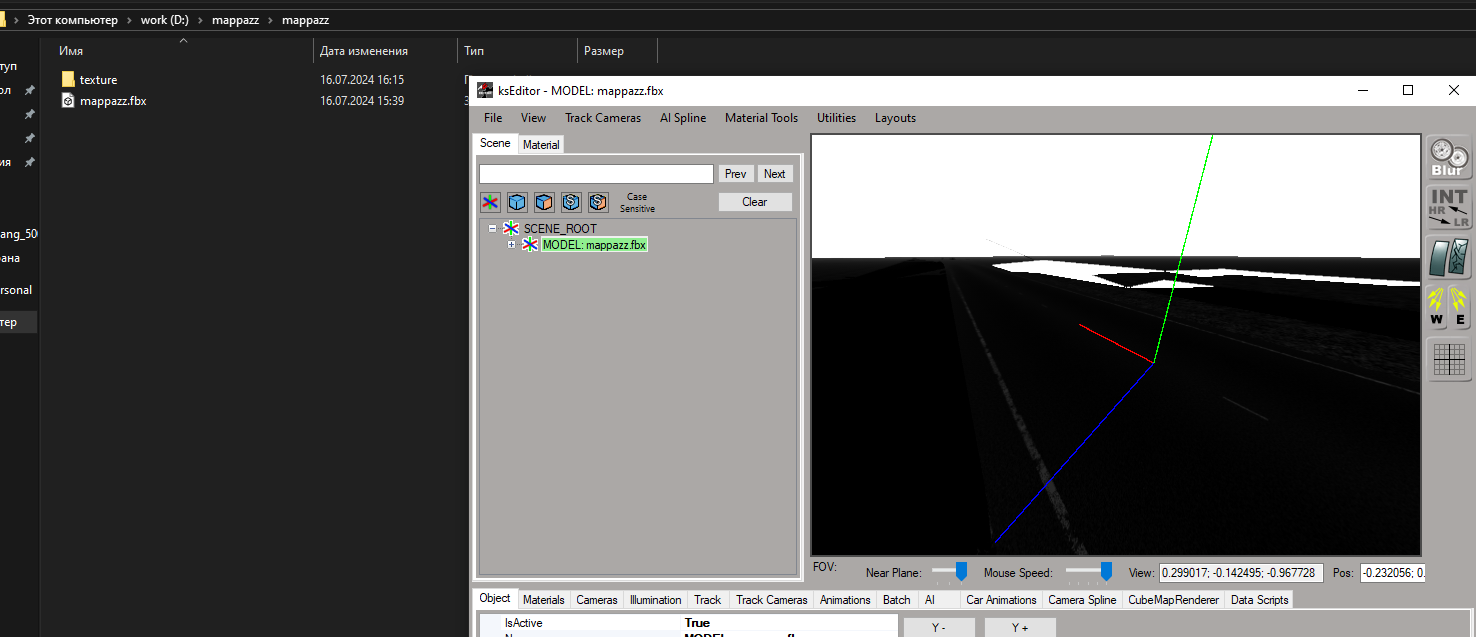
Task: Select the Illumination tab
Action: click(656, 600)
